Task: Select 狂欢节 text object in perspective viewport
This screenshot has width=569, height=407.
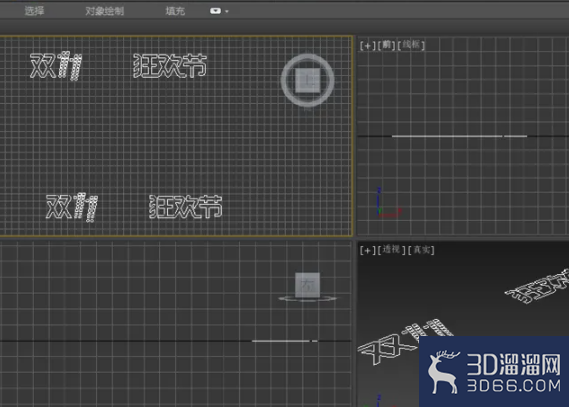Action: click(x=537, y=288)
